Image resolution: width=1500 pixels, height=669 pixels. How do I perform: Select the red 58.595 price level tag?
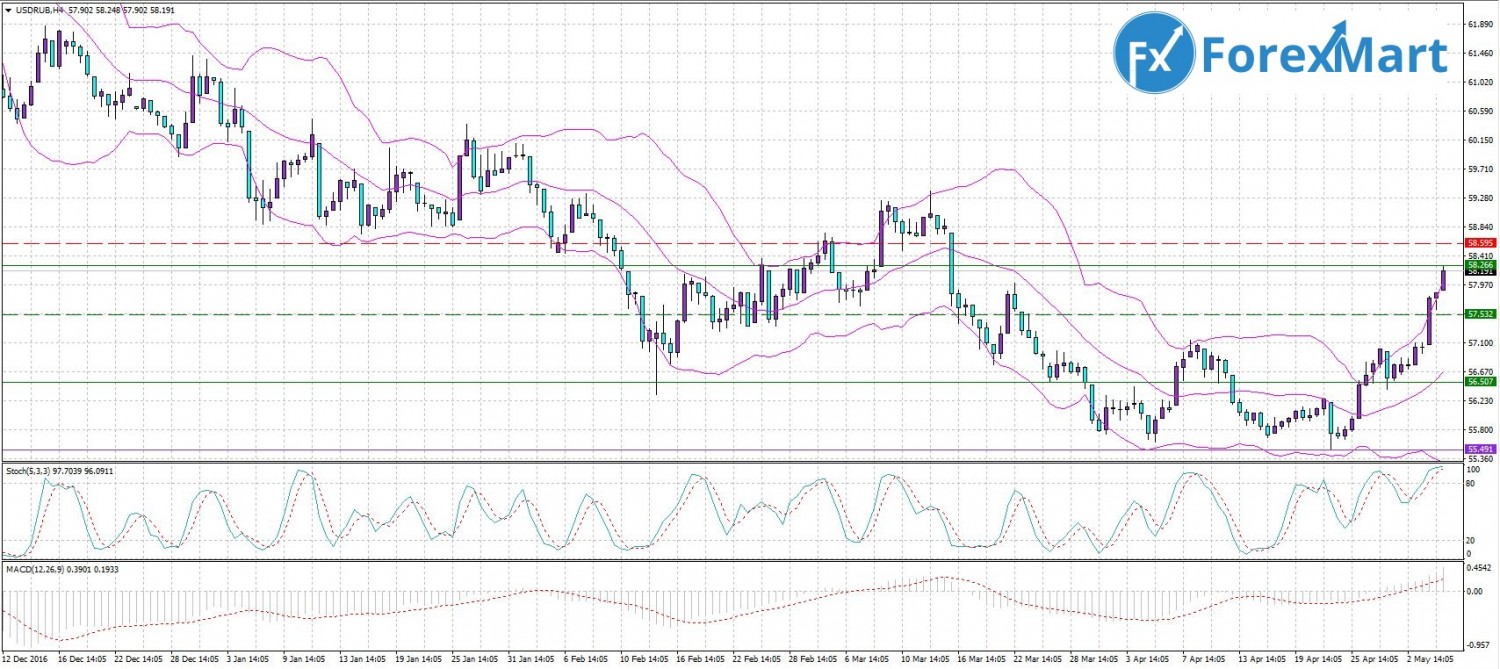point(1479,243)
